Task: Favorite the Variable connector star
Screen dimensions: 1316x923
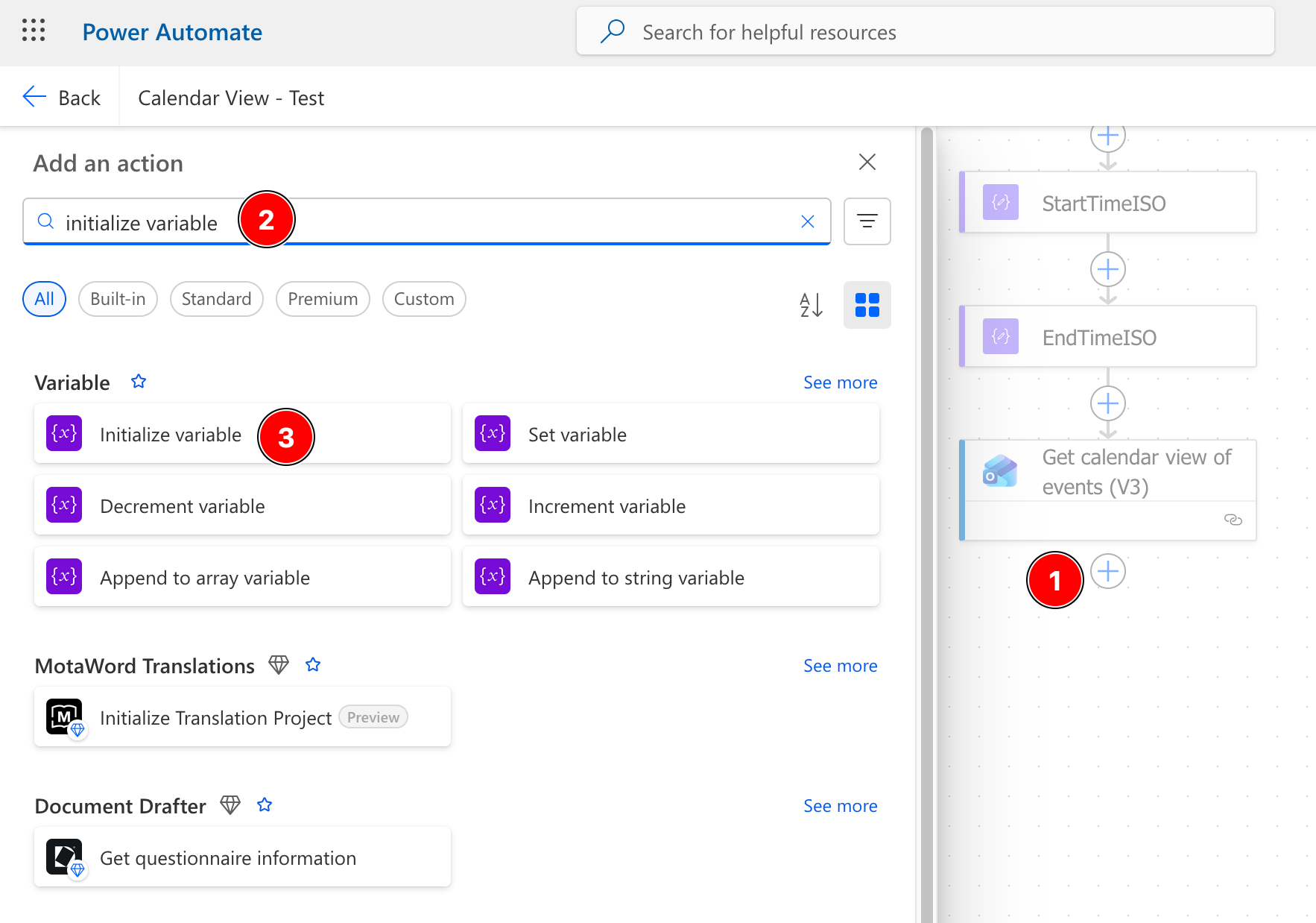Action: tap(139, 382)
